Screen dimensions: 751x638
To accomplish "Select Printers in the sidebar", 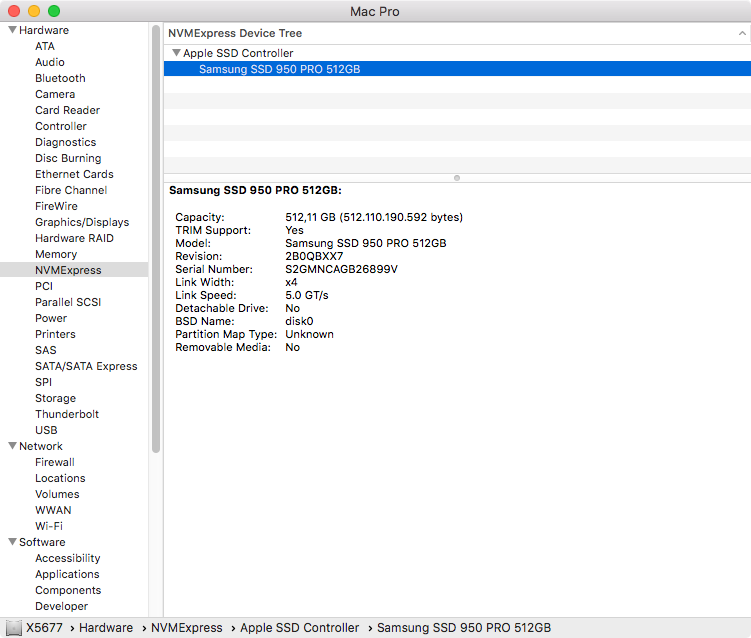I will (x=55, y=334).
